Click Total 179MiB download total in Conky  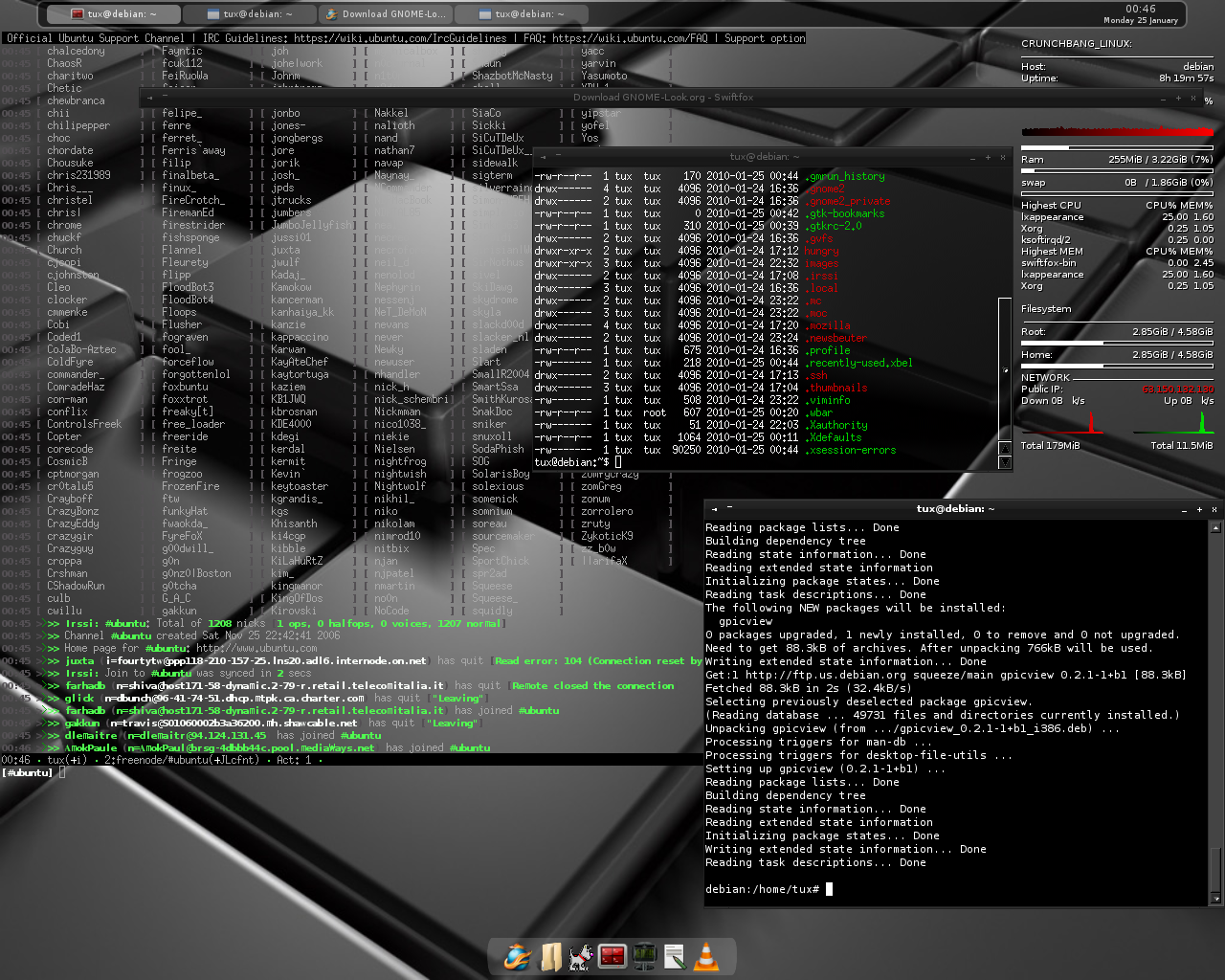point(1050,446)
